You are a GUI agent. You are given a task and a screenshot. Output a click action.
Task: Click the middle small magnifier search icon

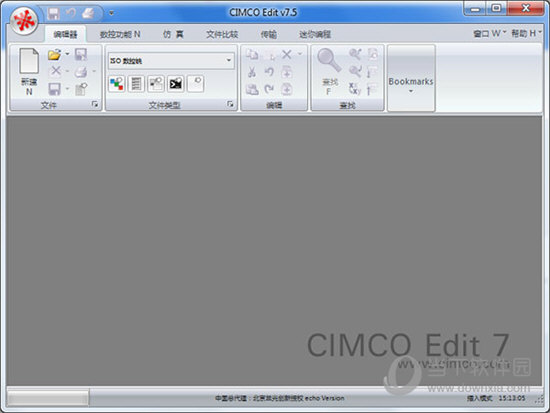355,71
